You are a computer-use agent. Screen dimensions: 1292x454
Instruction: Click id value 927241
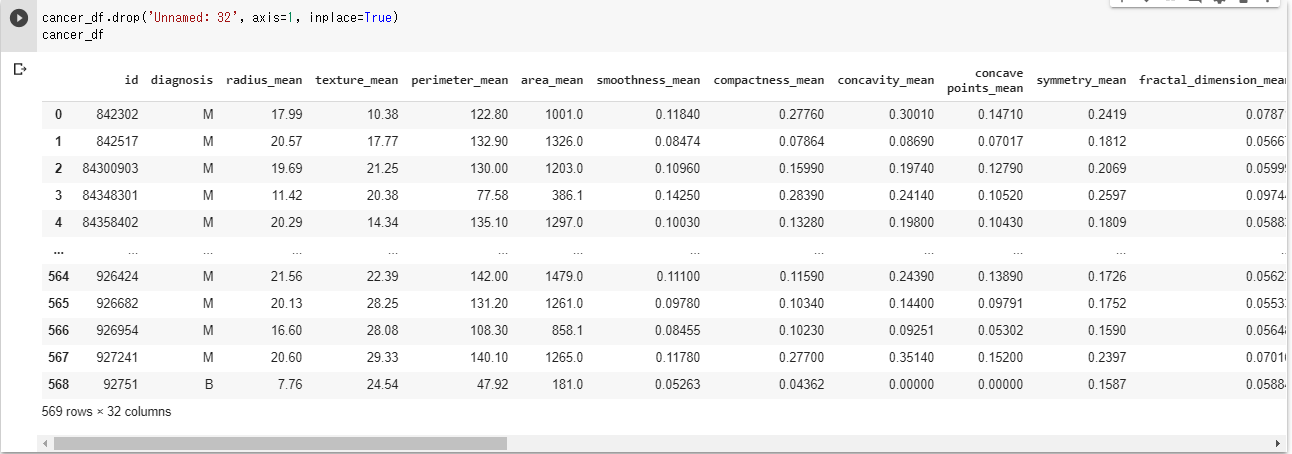[117, 357]
